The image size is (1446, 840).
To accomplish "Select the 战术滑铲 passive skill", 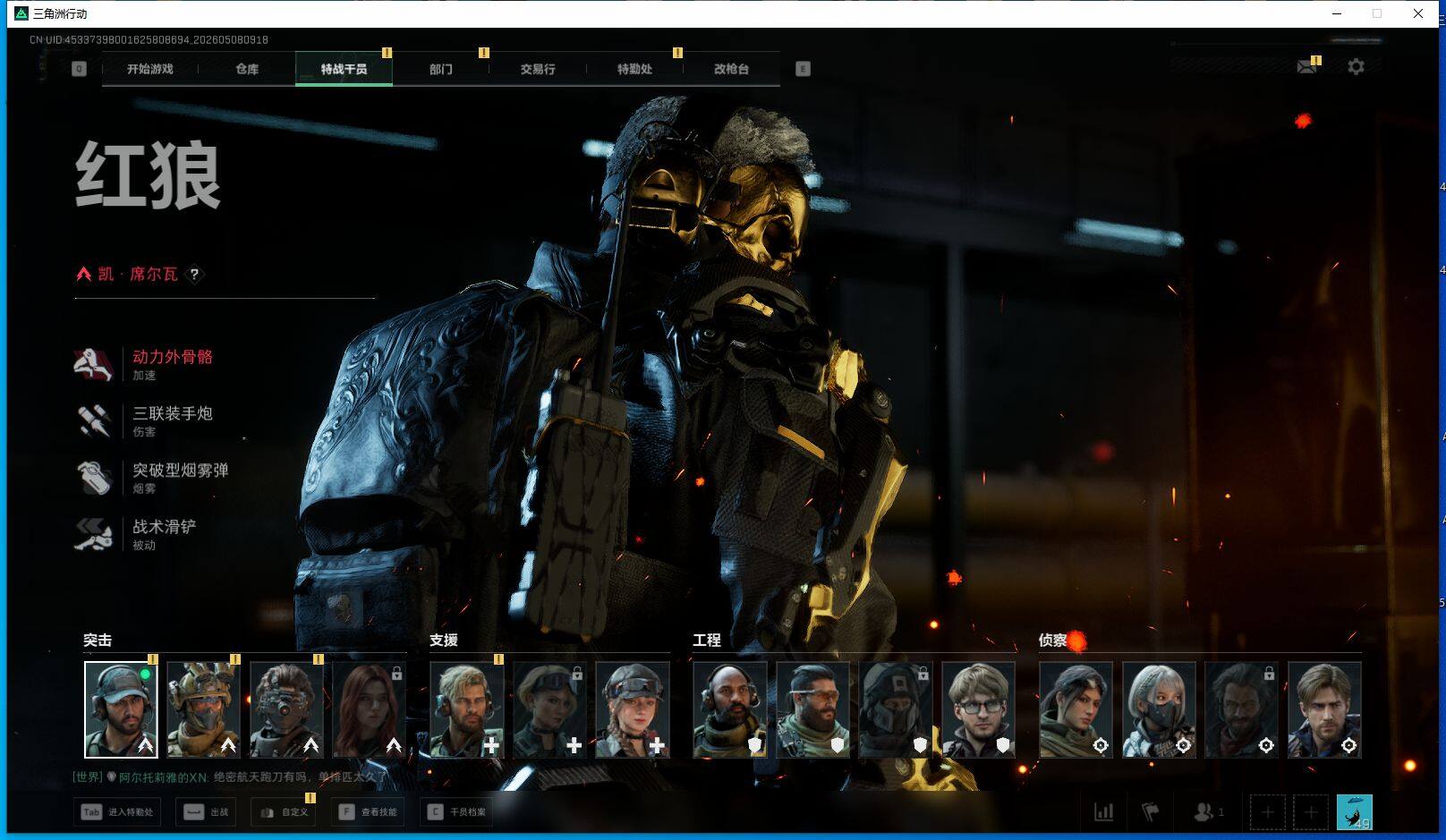I will point(136,533).
